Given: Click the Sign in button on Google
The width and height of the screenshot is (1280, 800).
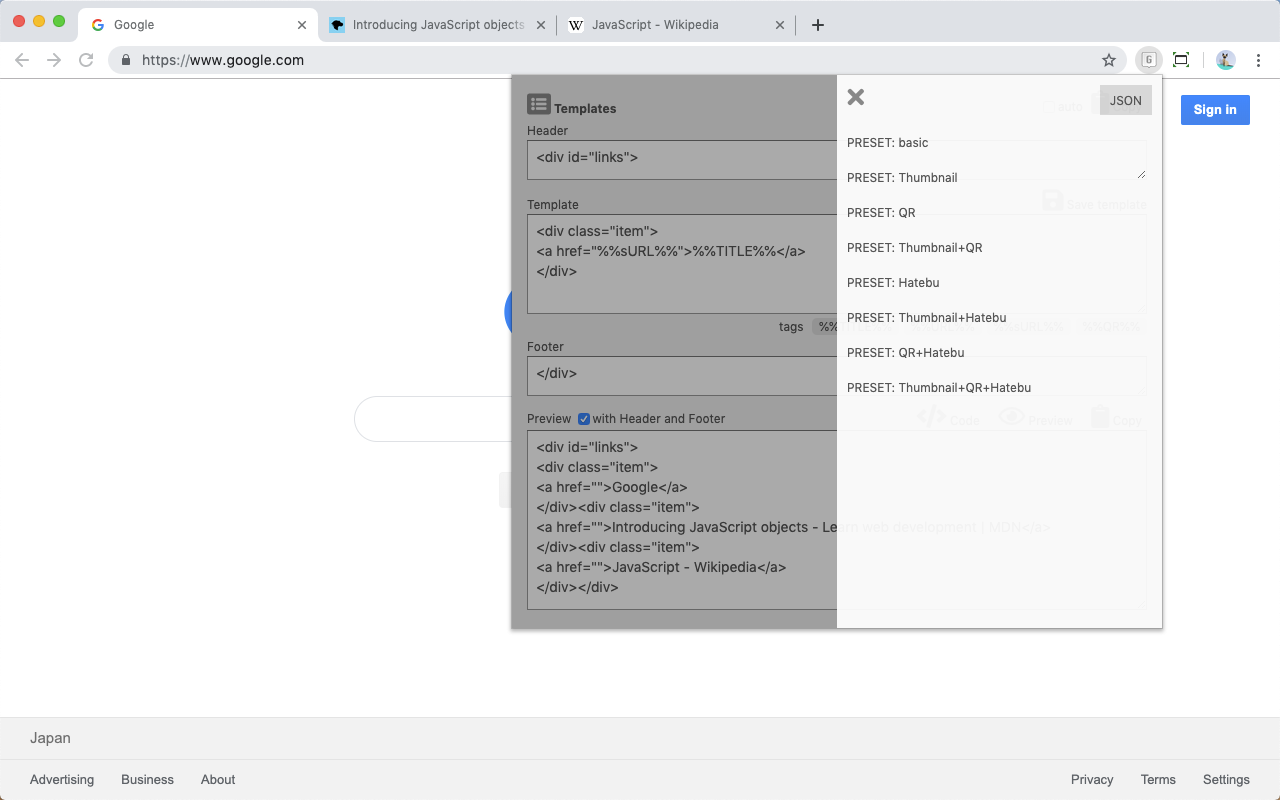Looking at the screenshot, I should 1215,110.
